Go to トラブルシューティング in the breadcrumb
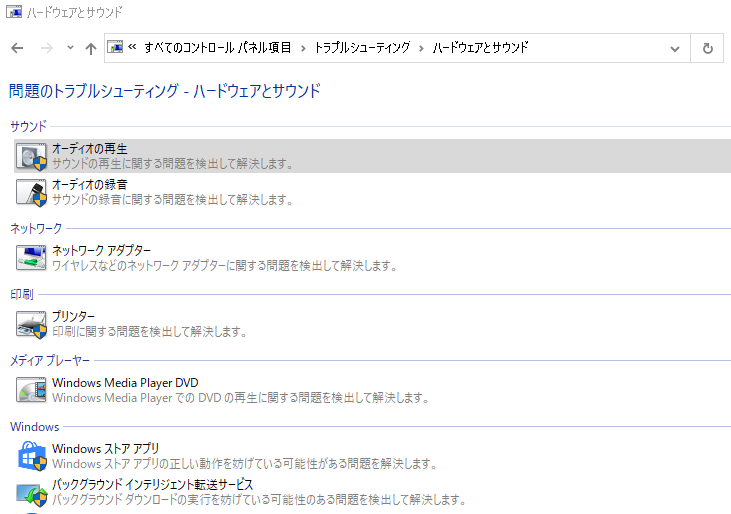This screenshot has width=731, height=514. tap(361, 48)
